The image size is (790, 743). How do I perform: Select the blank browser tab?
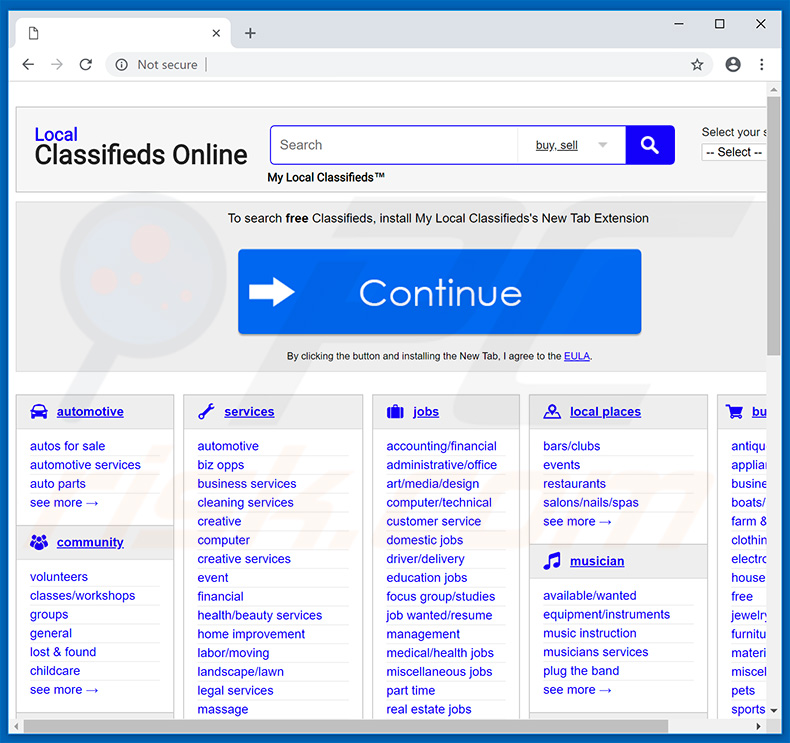pos(123,33)
